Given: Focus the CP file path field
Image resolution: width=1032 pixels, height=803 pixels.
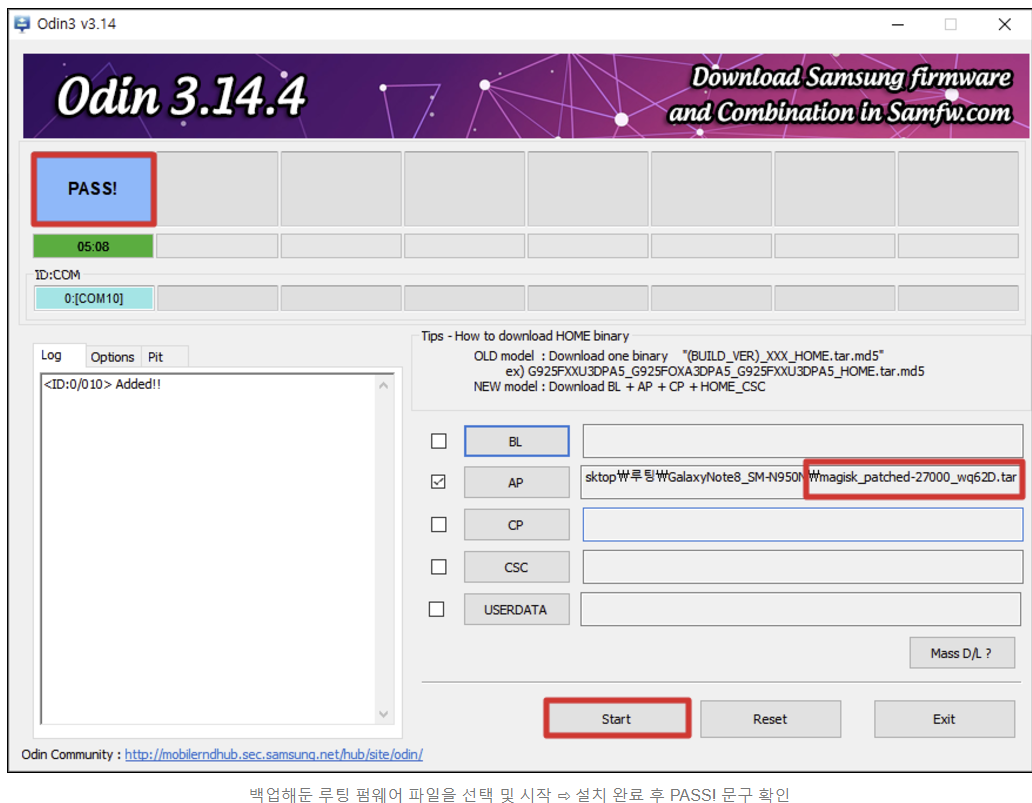Looking at the screenshot, I should [x=802, y=525].
